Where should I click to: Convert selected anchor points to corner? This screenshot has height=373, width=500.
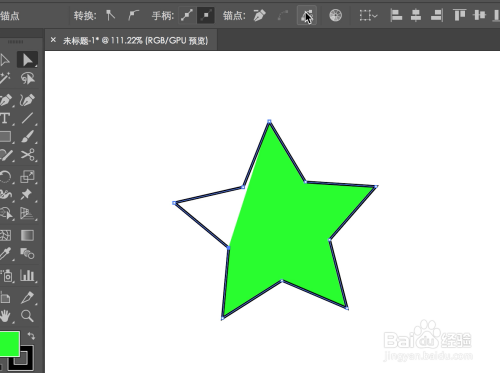click(x=111, y=15)
